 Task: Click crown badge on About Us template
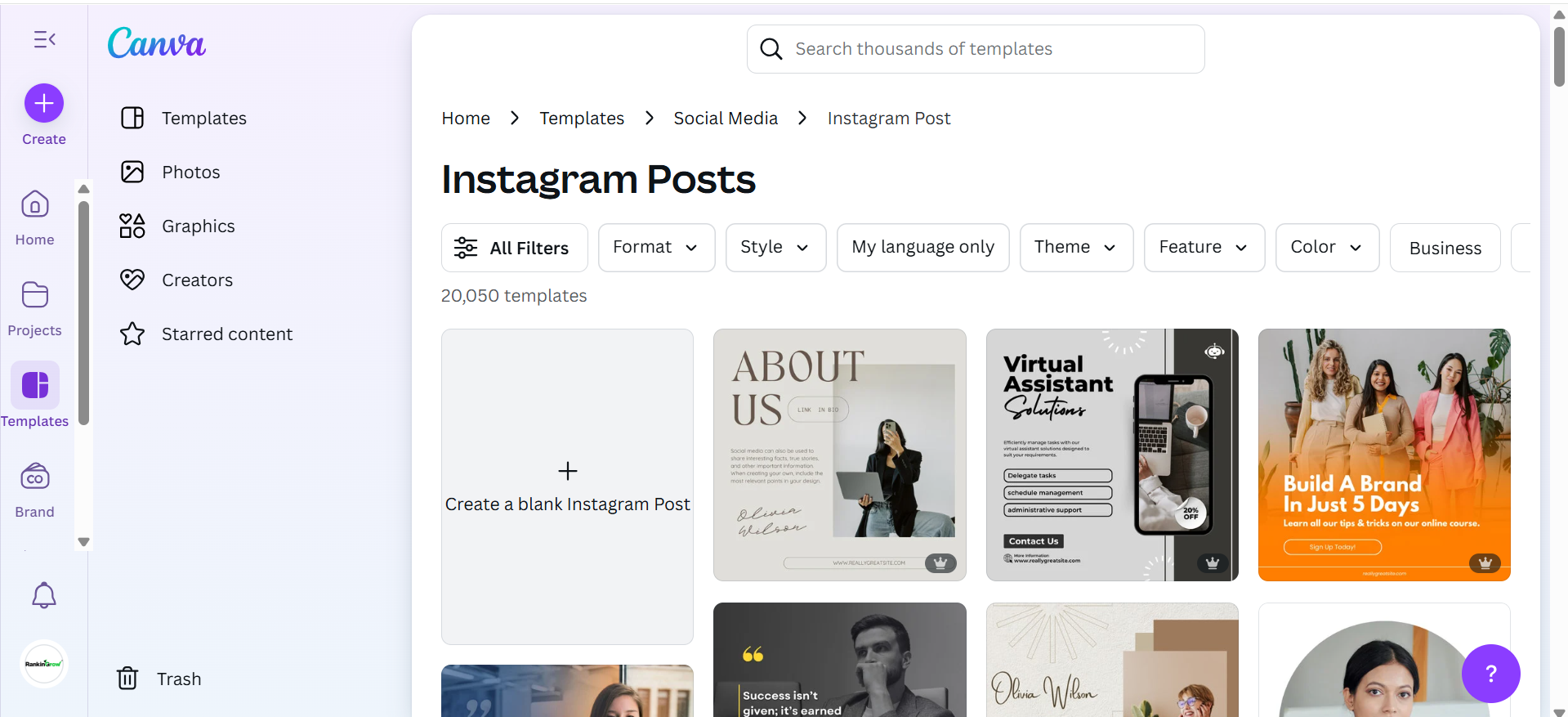[940, 562]
